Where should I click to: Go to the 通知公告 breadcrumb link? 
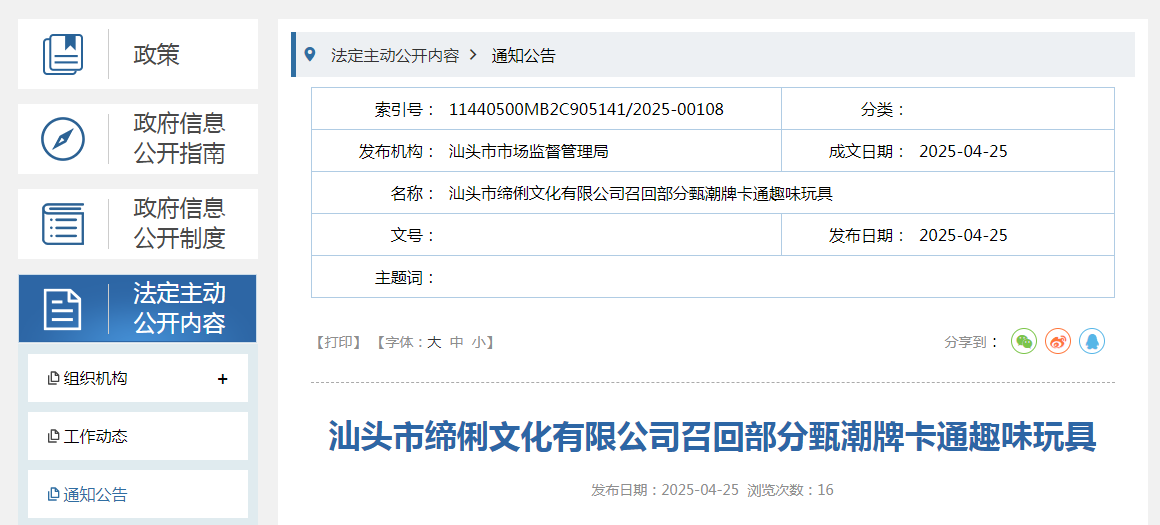524,55
